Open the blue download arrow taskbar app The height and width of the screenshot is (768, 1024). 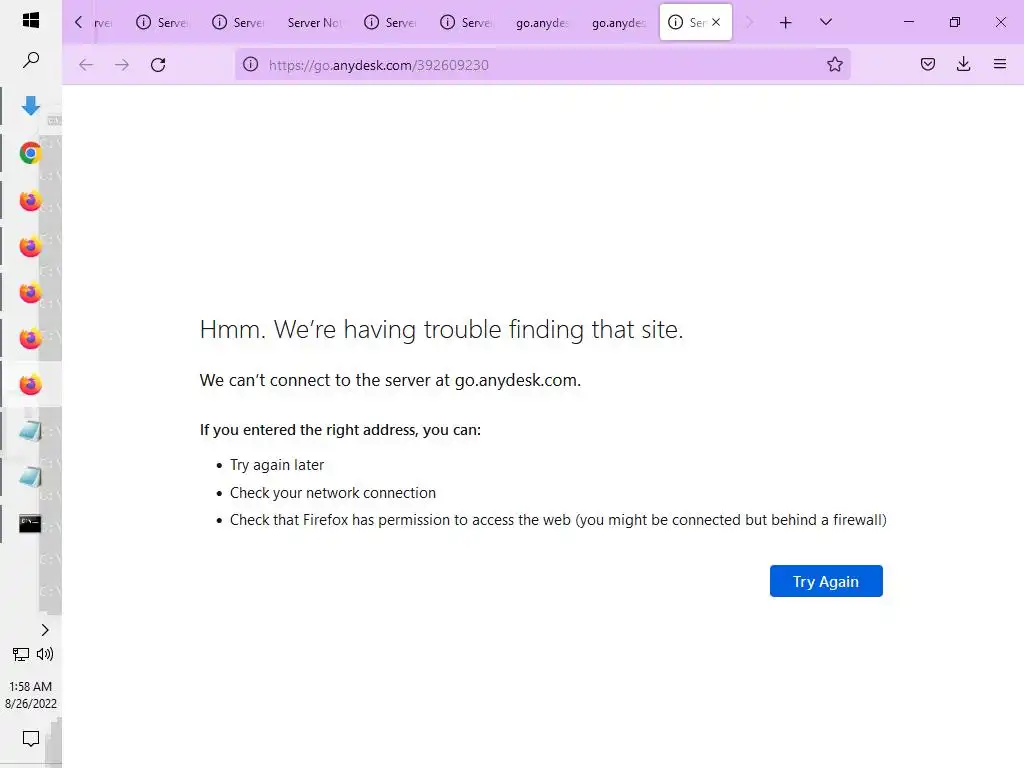[31, 106]
